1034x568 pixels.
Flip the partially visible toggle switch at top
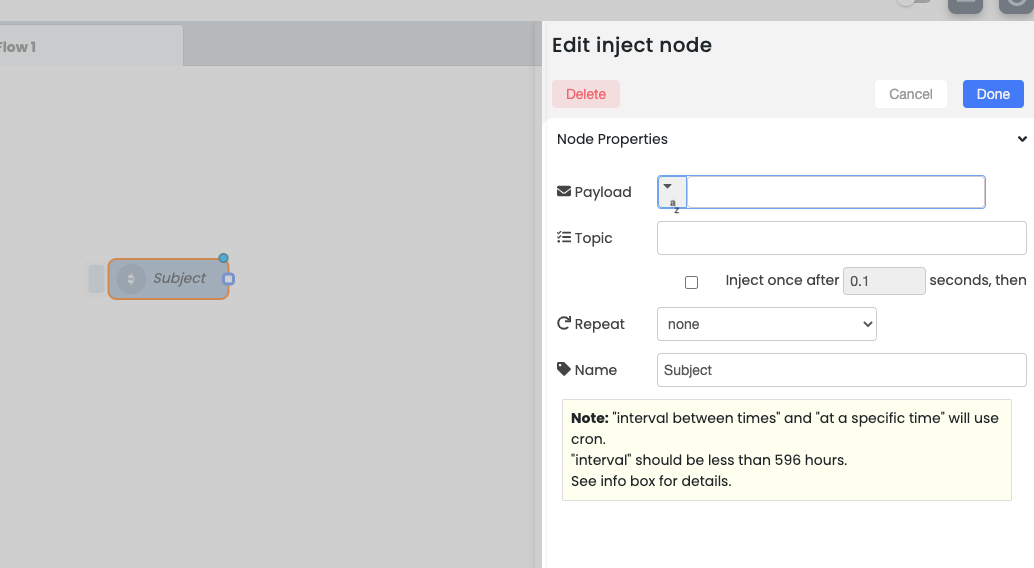pos(913,2)
